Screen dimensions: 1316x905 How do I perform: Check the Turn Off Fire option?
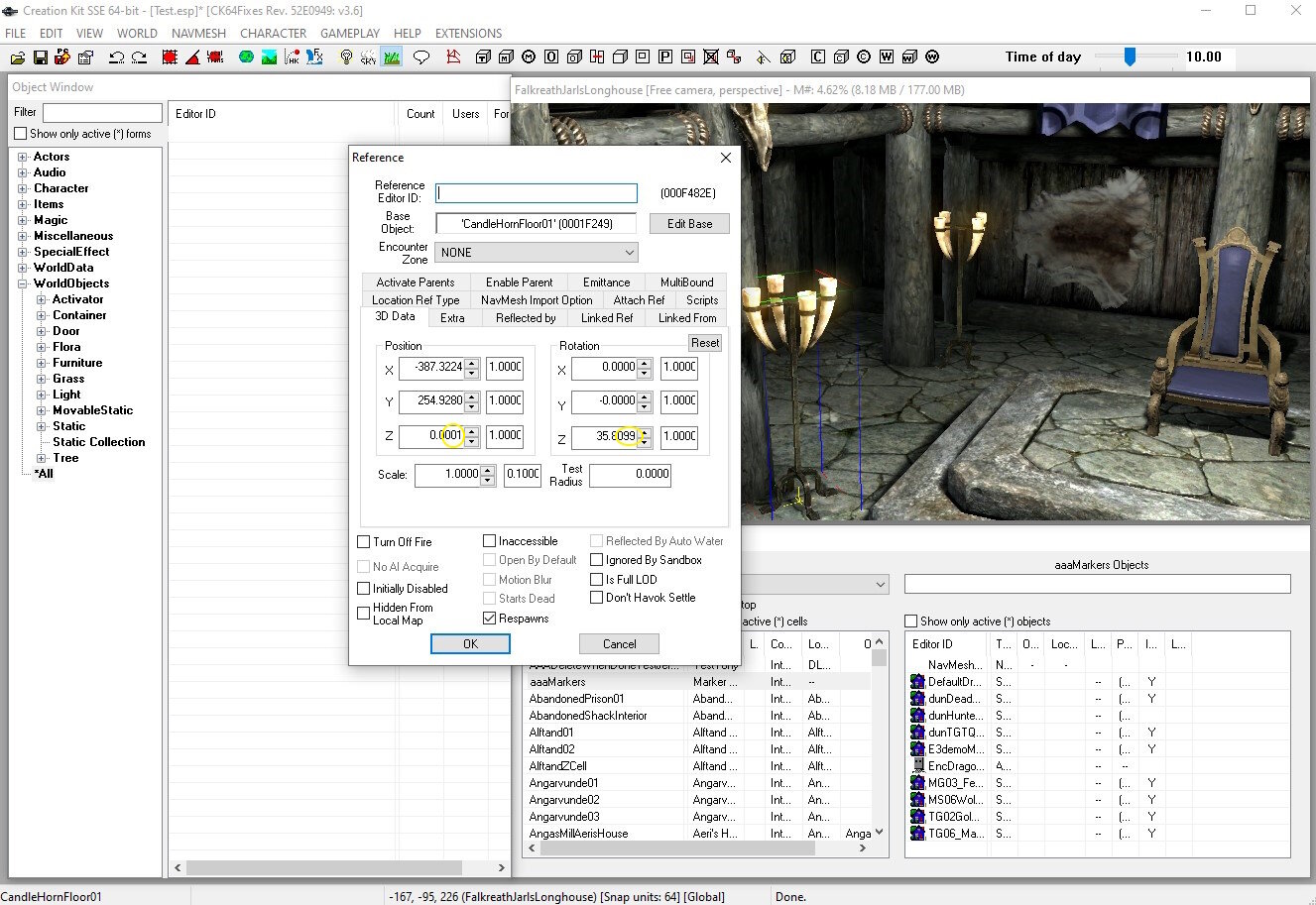click(363, 541)
